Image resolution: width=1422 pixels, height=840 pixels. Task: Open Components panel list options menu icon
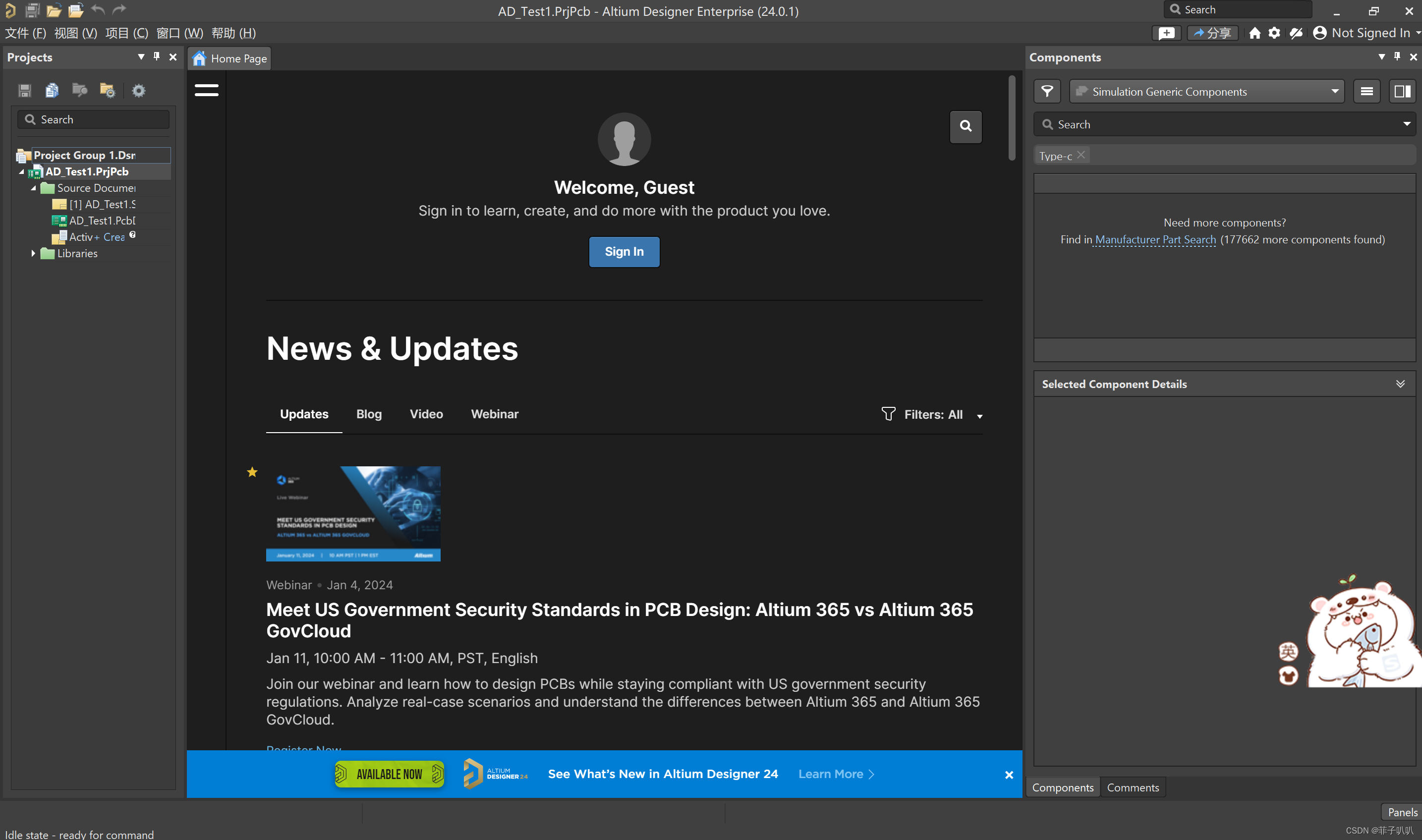point(1366,91)
